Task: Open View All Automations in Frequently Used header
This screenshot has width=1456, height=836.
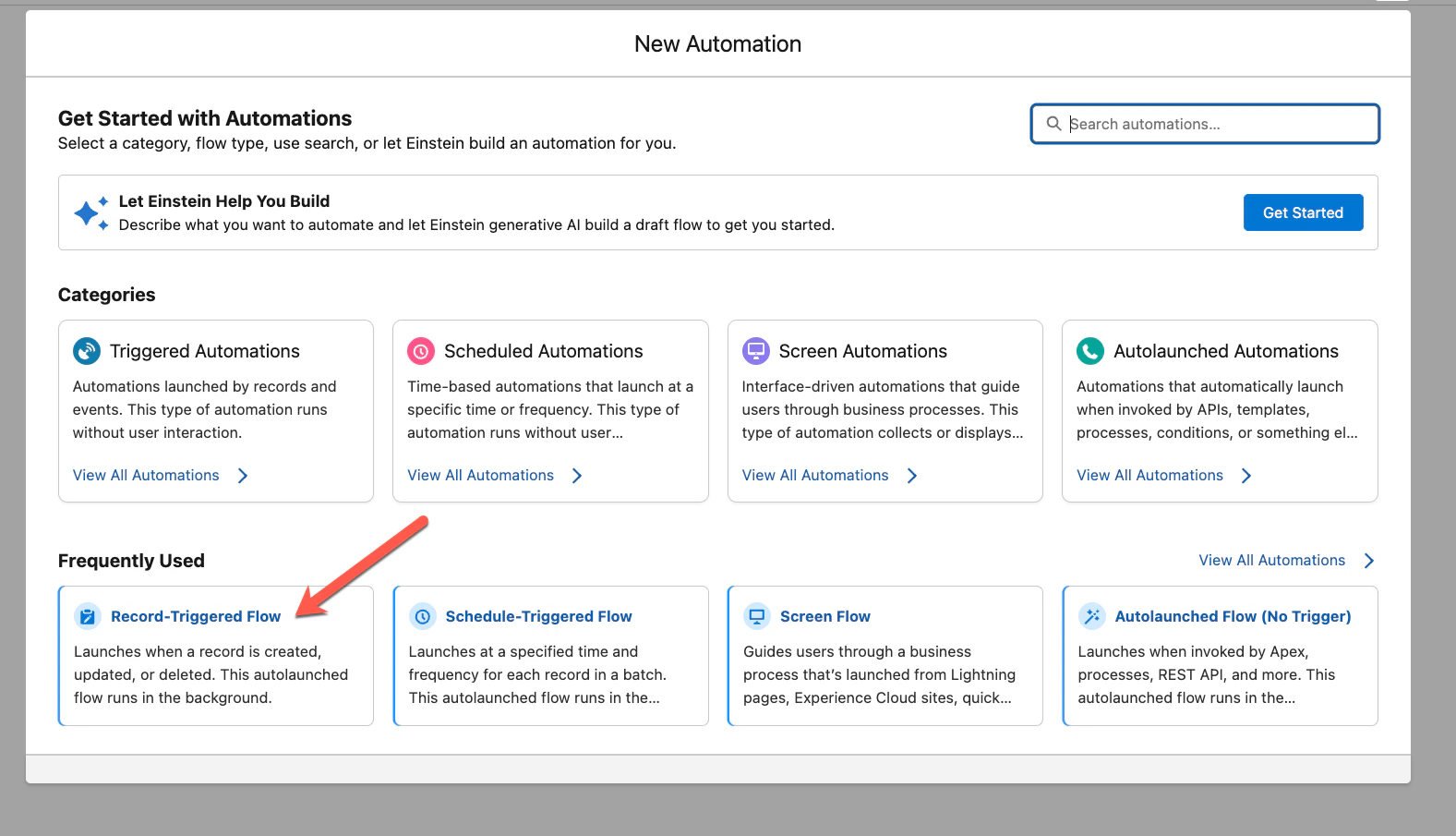Action: (1271, 560)
